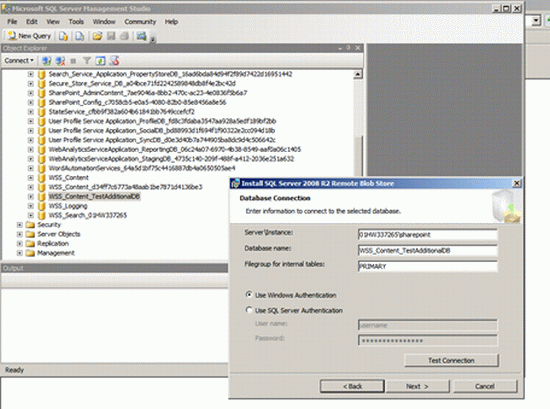The image size is (550, 409).
Task: Click the Analysis Services query icon
Action: coord(80,36)
